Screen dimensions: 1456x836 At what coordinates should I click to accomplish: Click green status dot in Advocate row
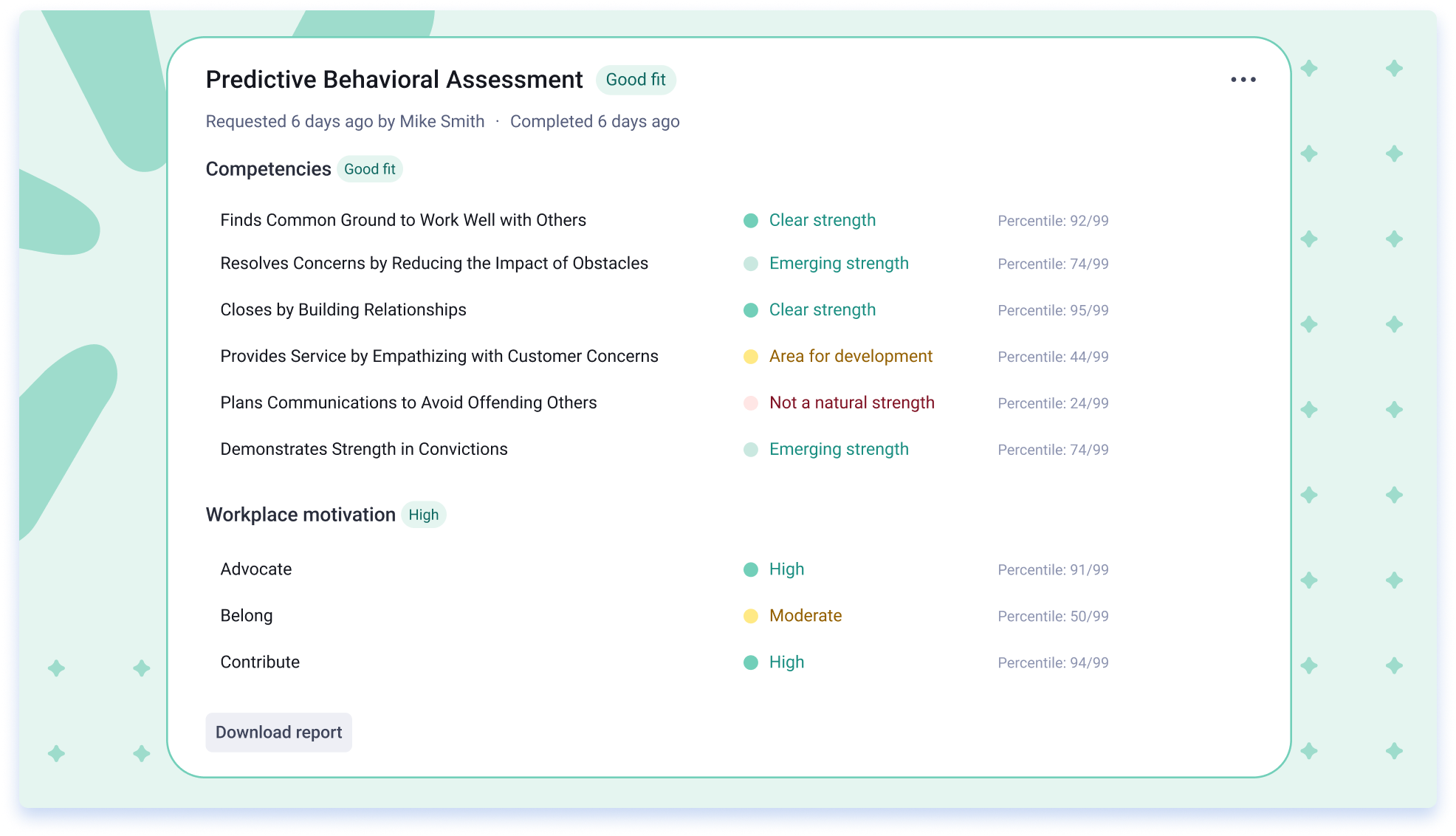click(751, 569)
